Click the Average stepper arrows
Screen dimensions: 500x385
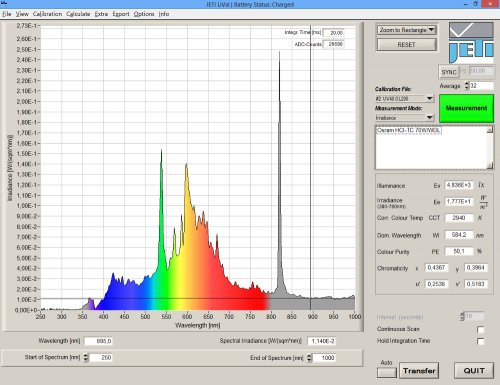pyautogui.click(x=467, y=86)
